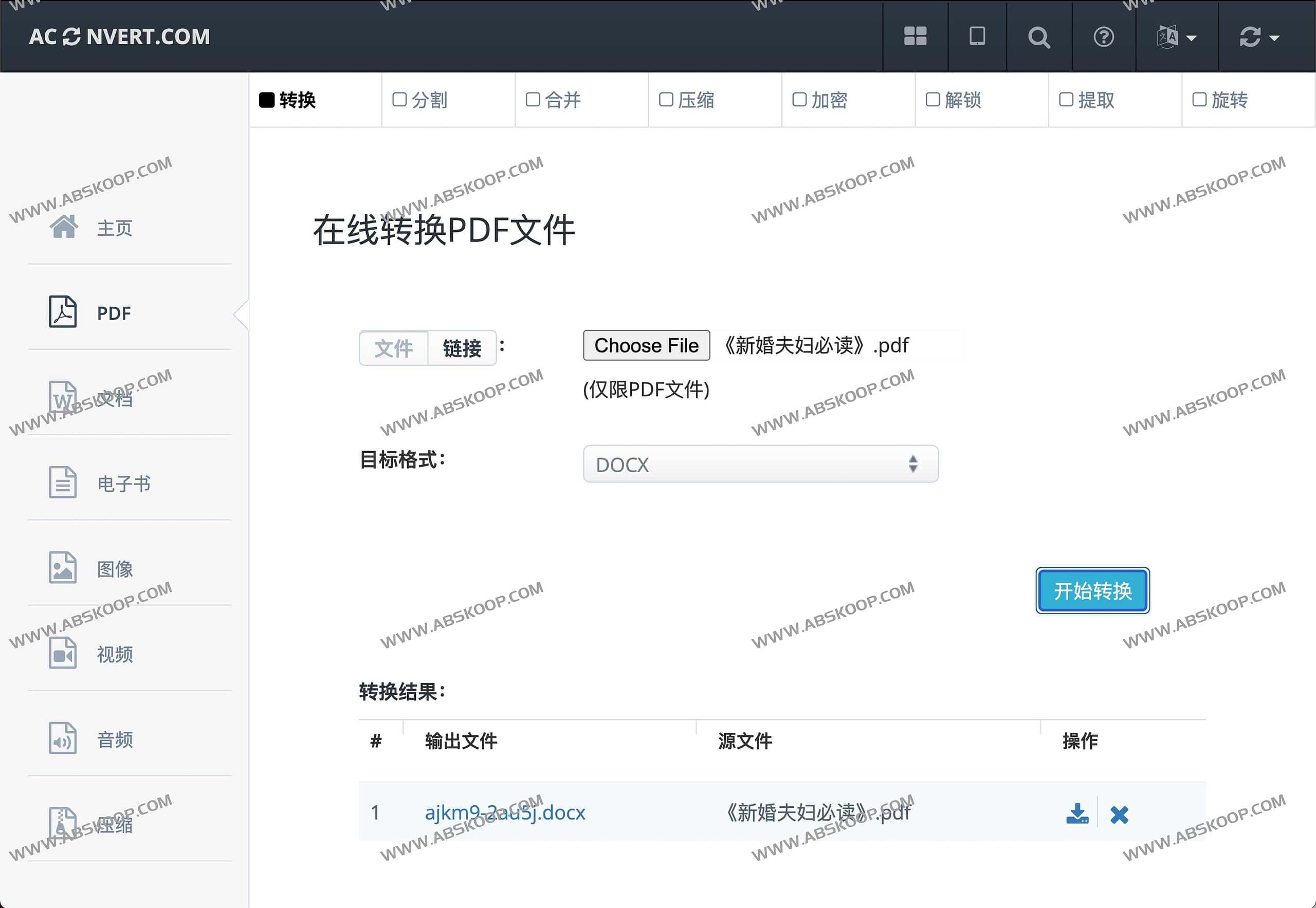
Task: Switch to the 链接 link tab
Action: click(462, 348)
